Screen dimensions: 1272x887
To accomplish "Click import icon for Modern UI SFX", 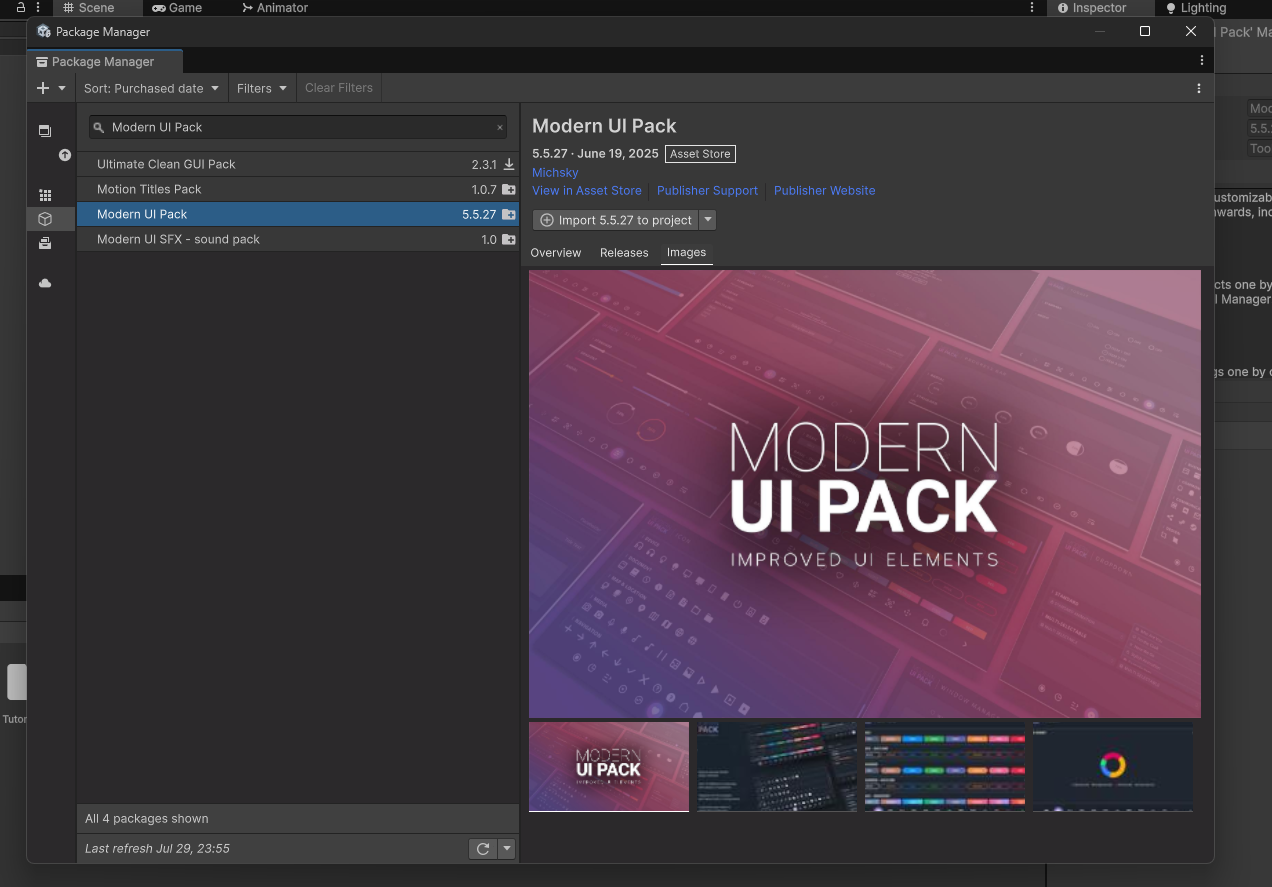I will [x=509, y=239].
